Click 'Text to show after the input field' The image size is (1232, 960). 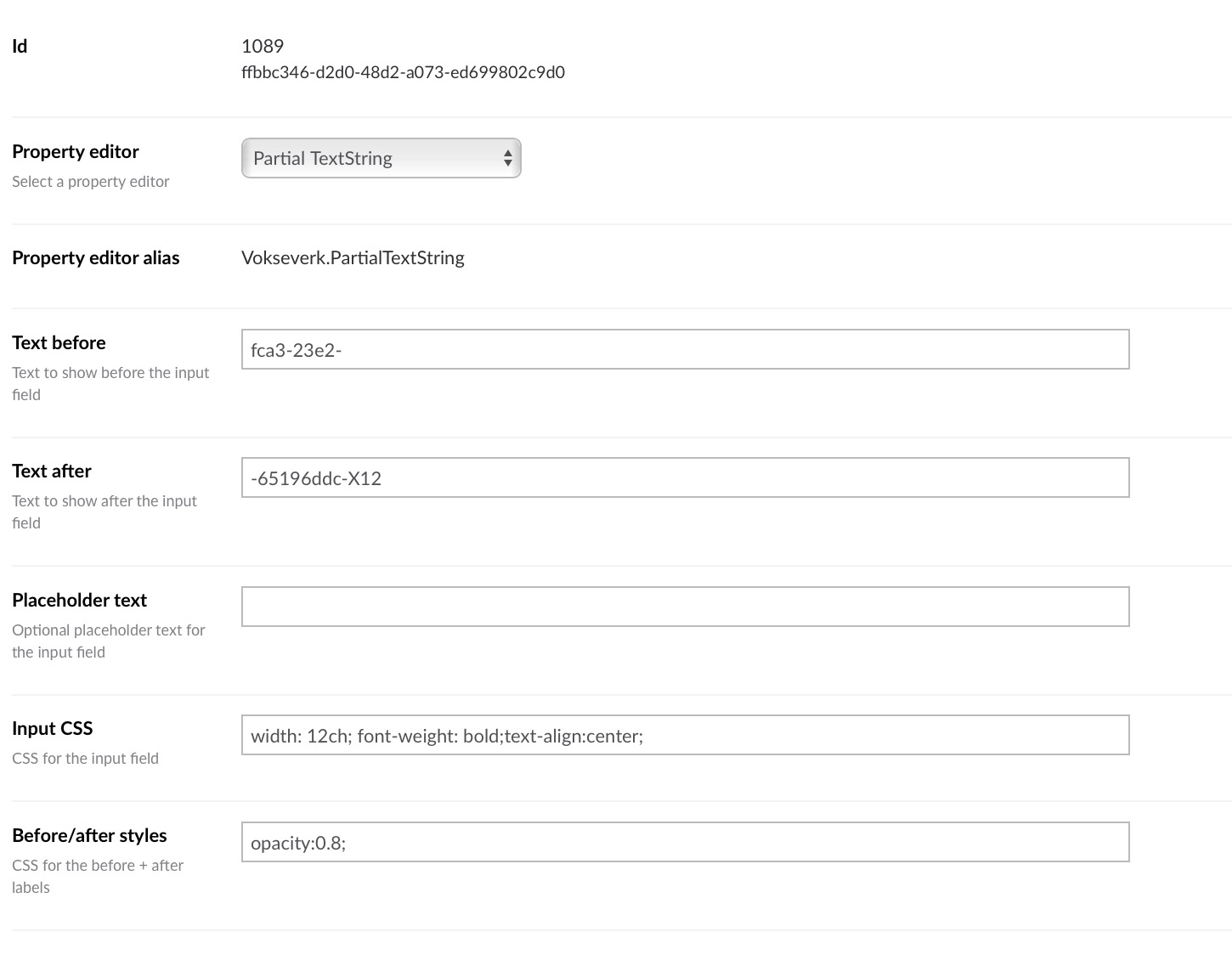click(105, 511)
